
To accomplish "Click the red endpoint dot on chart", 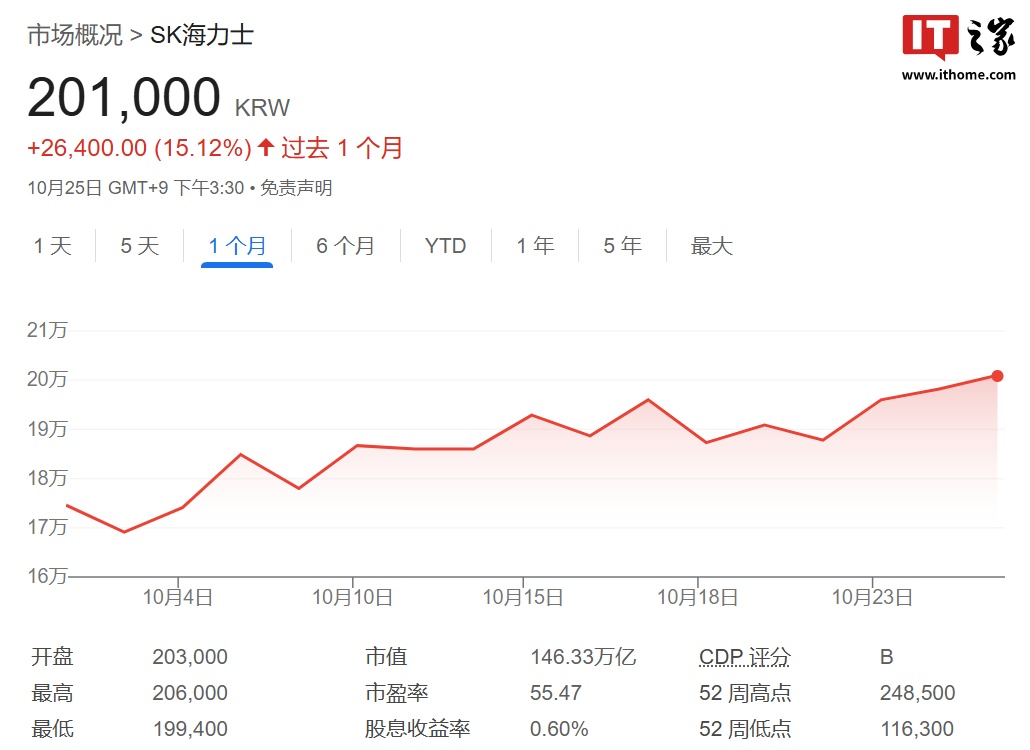I will [997, 376].
